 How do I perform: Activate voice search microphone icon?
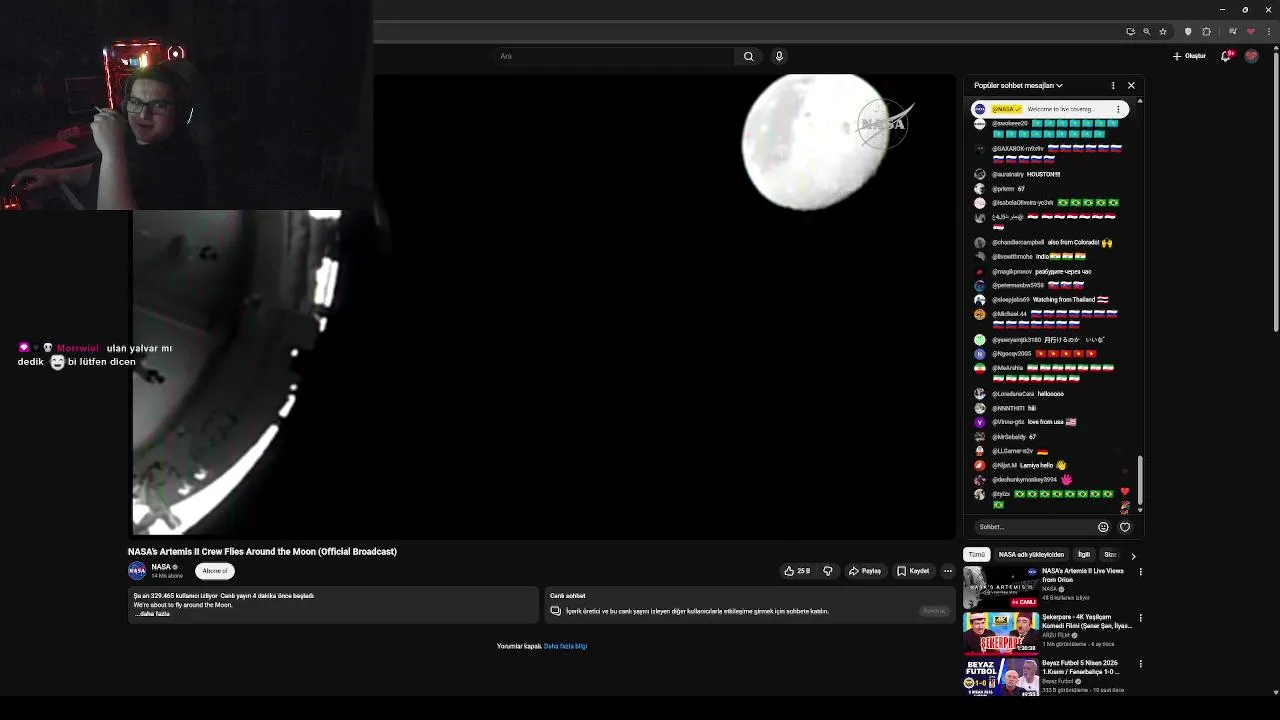click(779, 56)
